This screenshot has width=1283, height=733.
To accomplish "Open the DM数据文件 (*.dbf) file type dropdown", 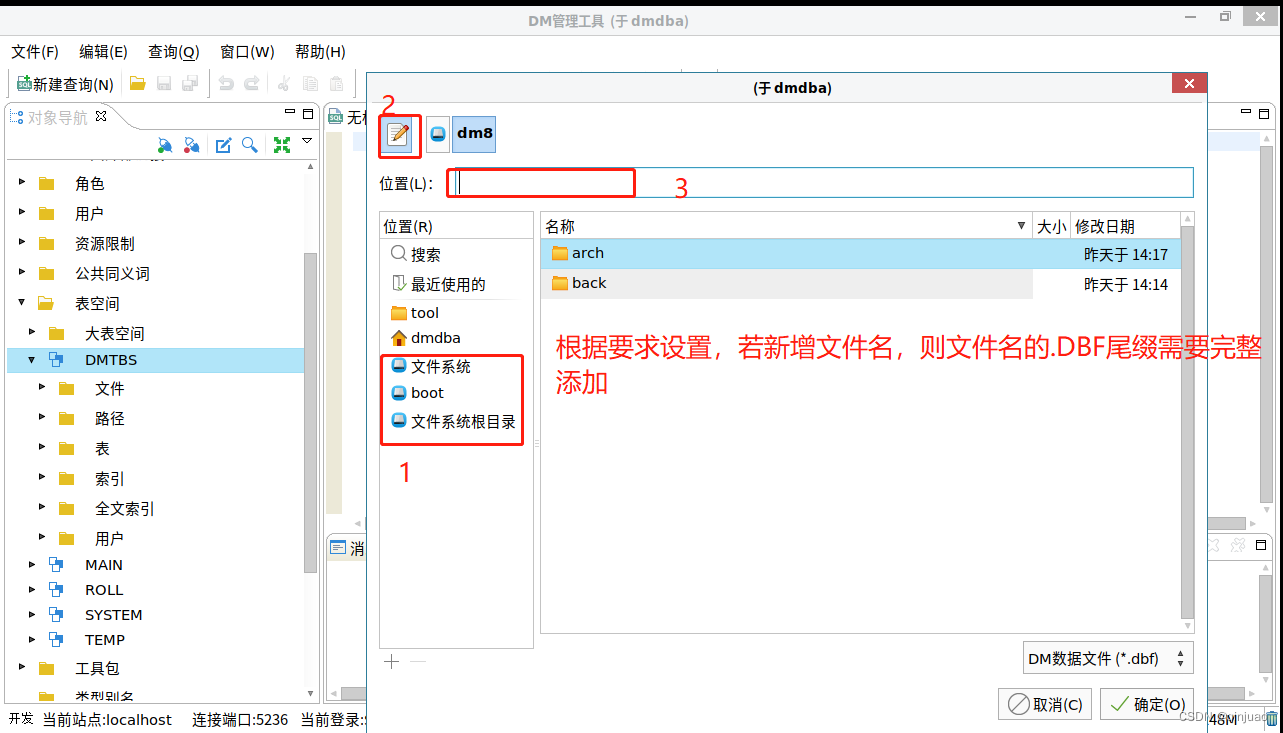I will (x=1108, y=659).
